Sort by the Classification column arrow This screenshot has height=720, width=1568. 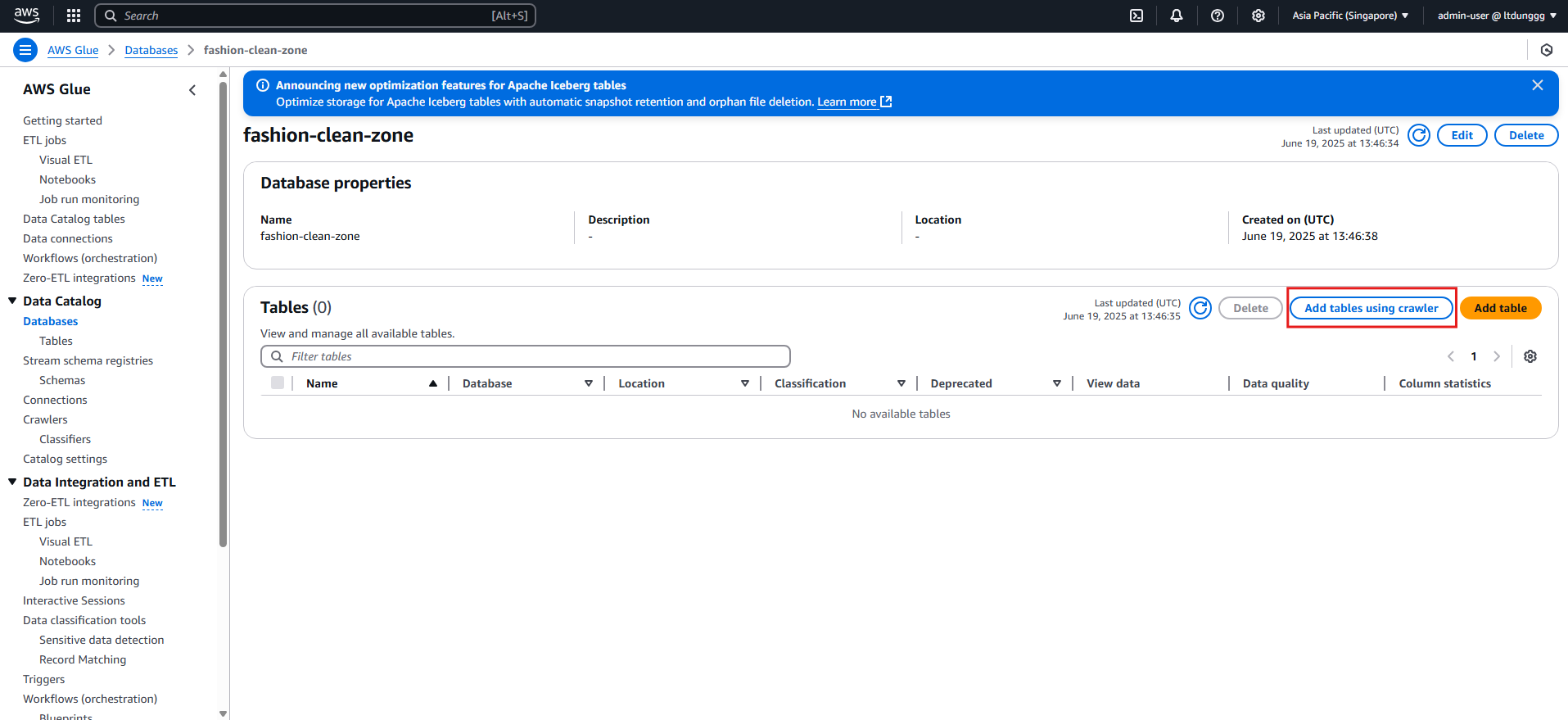(x=901, y=383)
